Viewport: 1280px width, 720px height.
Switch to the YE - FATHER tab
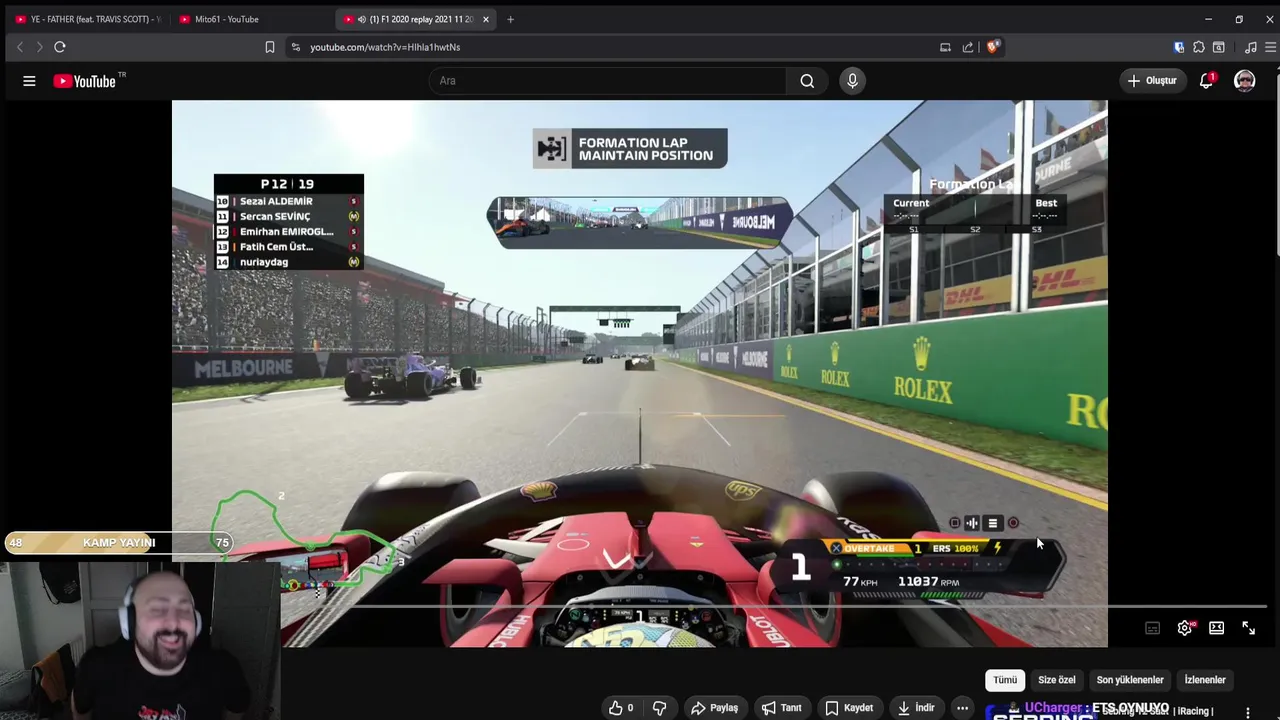87,19
